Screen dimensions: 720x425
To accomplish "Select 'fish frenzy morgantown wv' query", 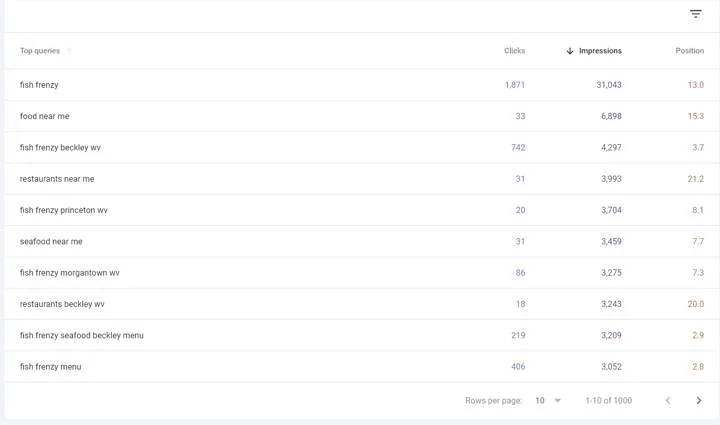I will pyautogui.click(x=69, y=273).
